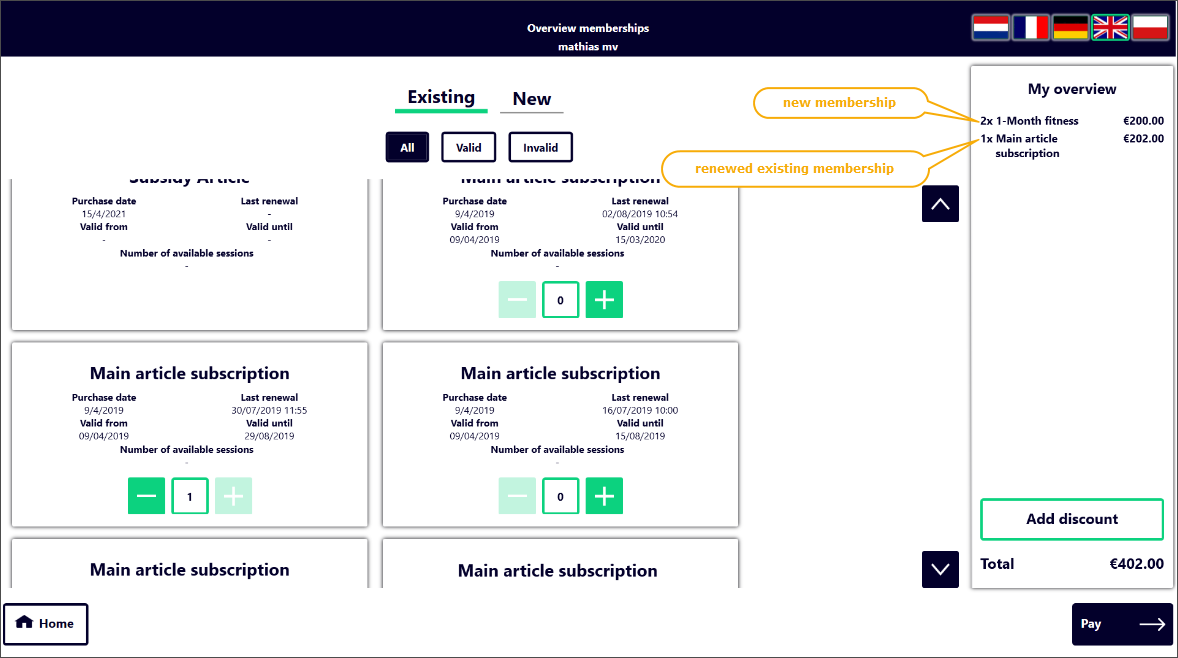Screen dimensions: 1178x658
Task: Select the French flag language
Action: tap(1030, 27)
